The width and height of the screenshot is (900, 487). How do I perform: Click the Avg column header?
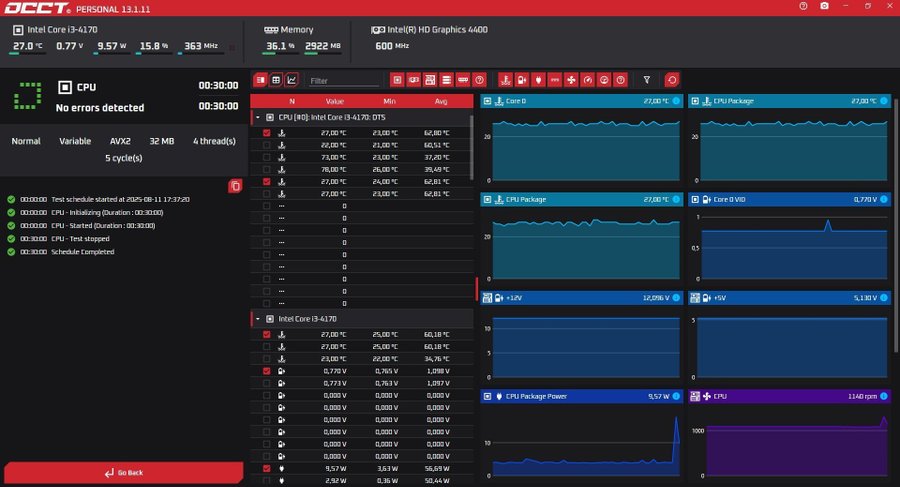point(442,101)
